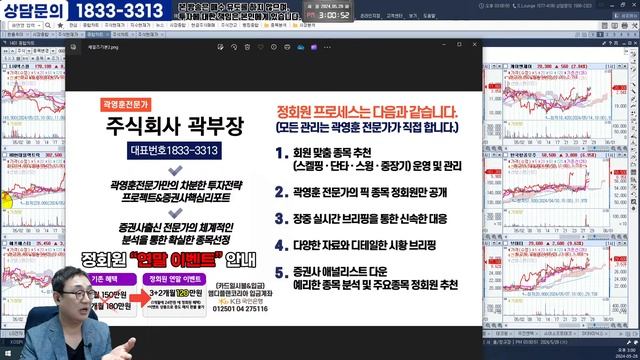
Task: Open the Windows Start button
Action: tap(7, 353)
